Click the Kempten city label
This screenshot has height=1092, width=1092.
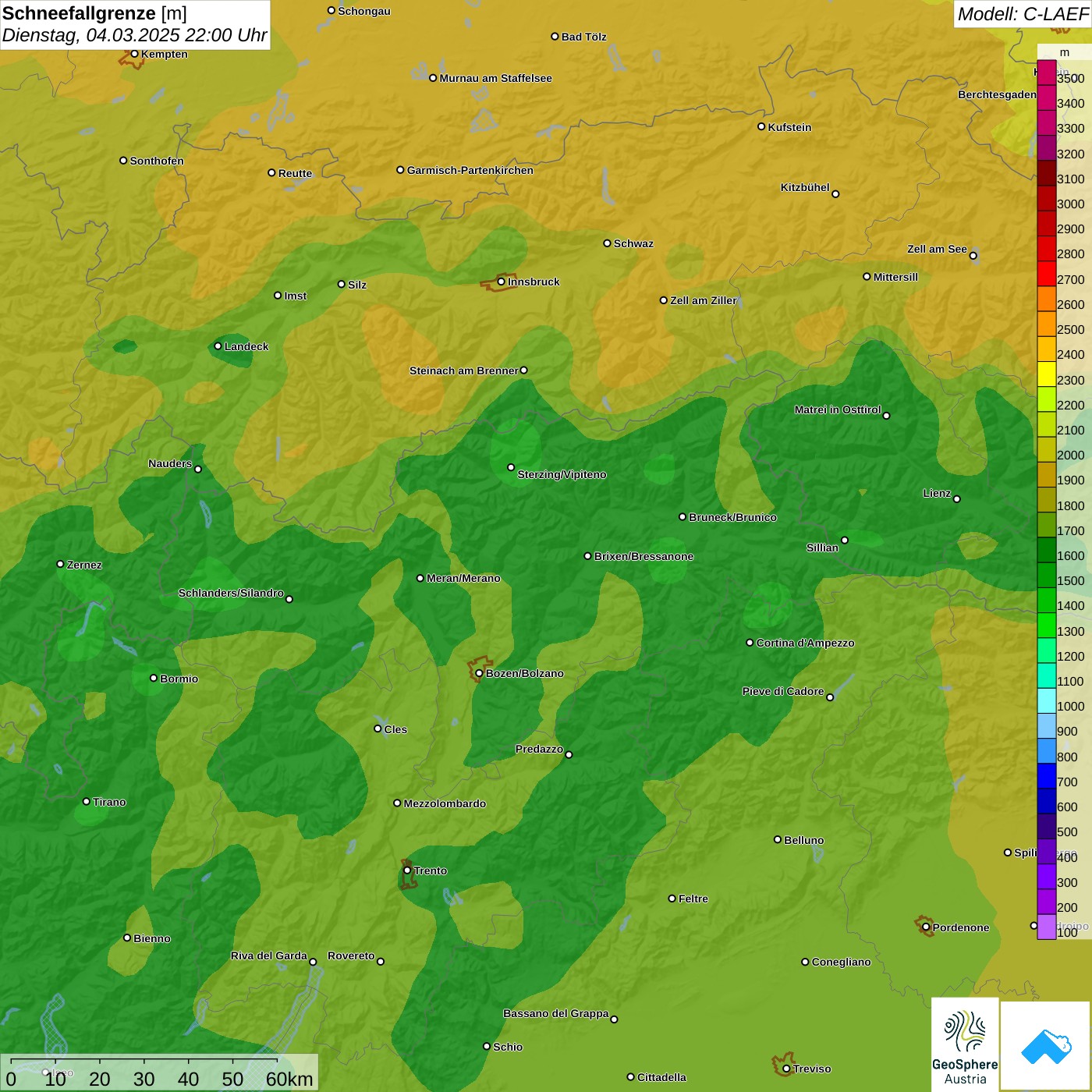(165, 54)
